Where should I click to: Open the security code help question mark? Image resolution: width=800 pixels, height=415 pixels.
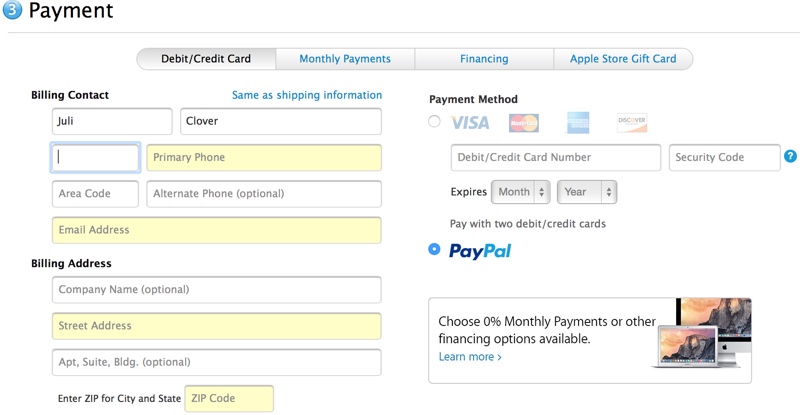pos(790,156)
